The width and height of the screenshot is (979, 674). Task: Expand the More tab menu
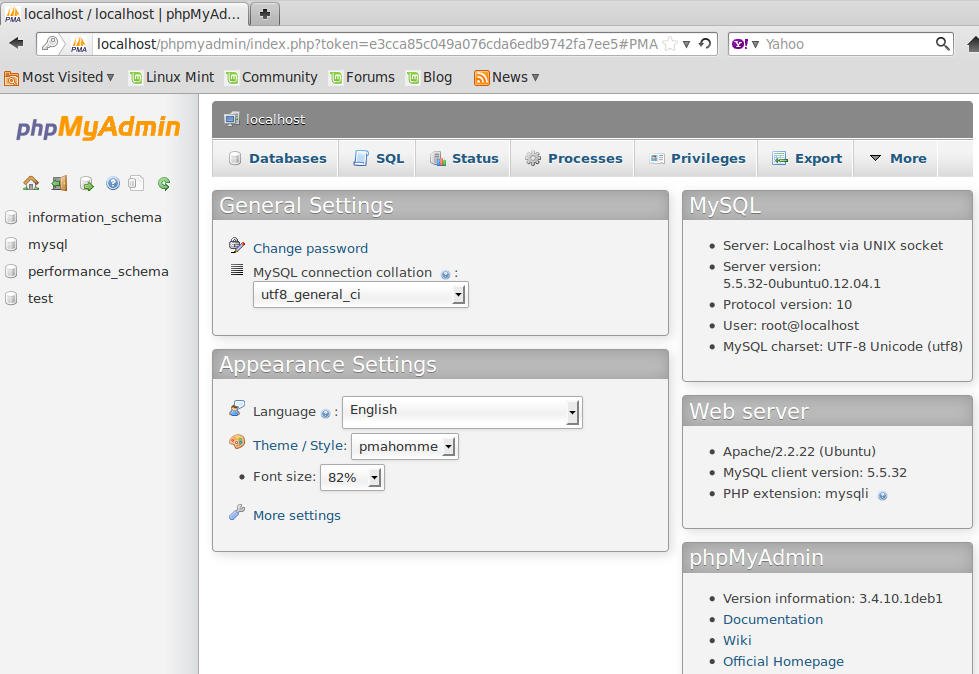[x=898, y=159]
